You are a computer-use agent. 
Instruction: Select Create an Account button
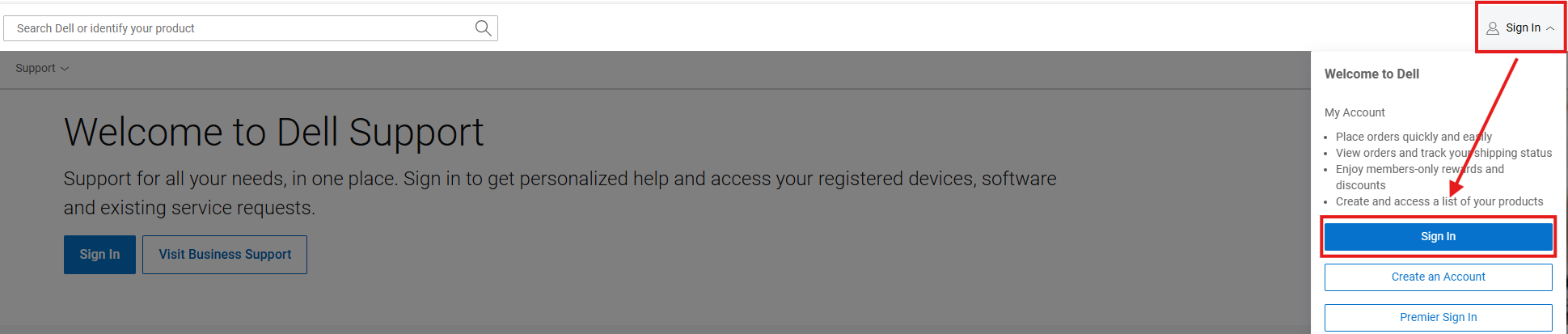click(x=1438, y=277)
